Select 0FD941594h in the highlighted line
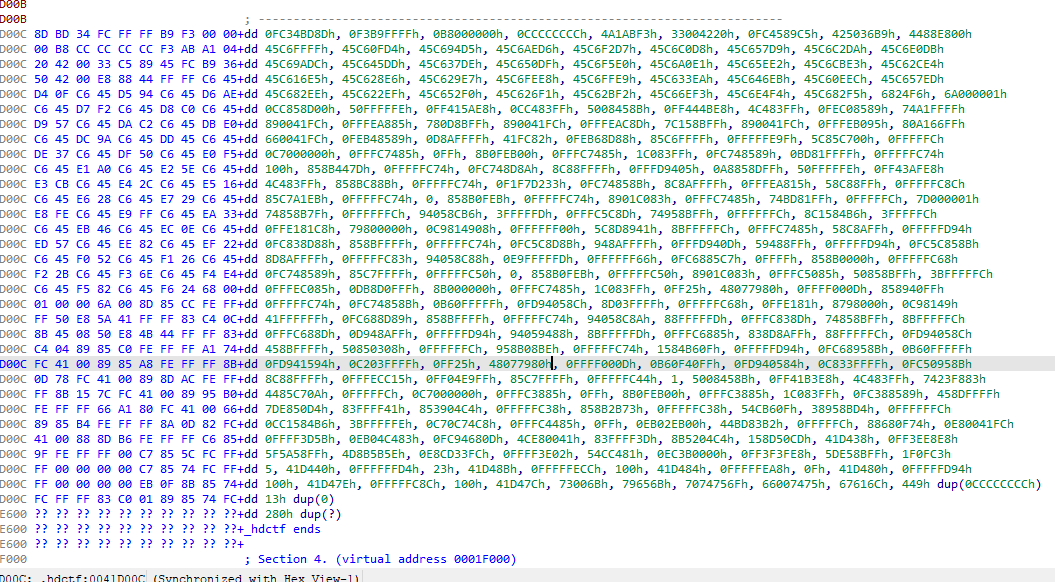Image resolution: width=1055 pixels, height=582 pixels. click(298, 364)
